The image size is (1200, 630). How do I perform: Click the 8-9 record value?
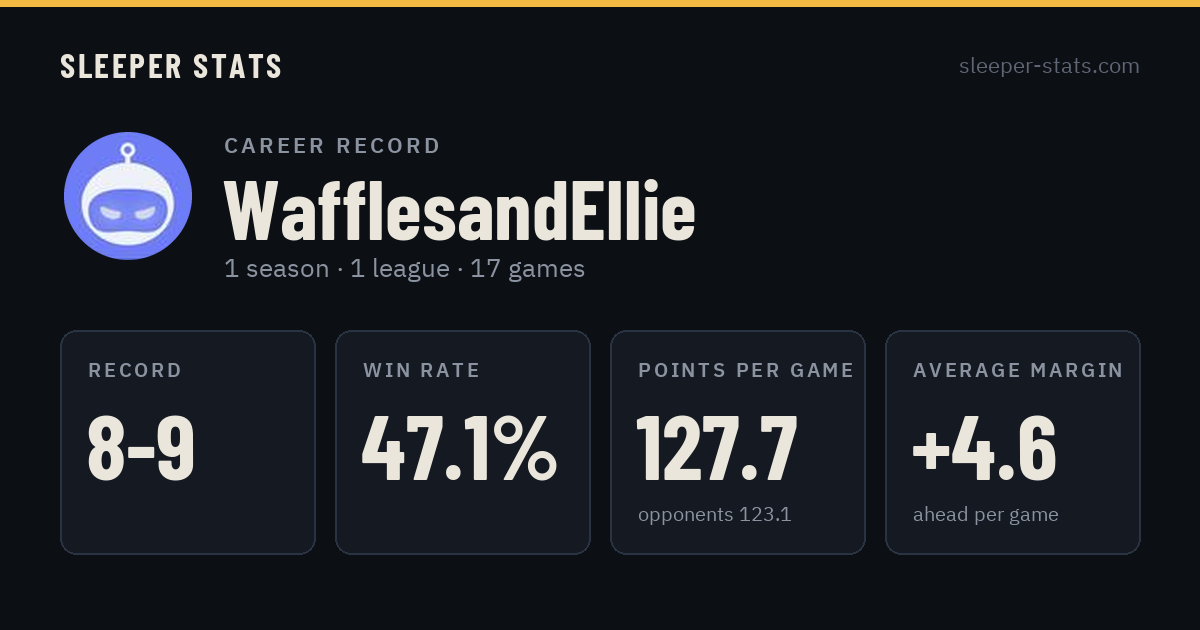coord(141,448)
